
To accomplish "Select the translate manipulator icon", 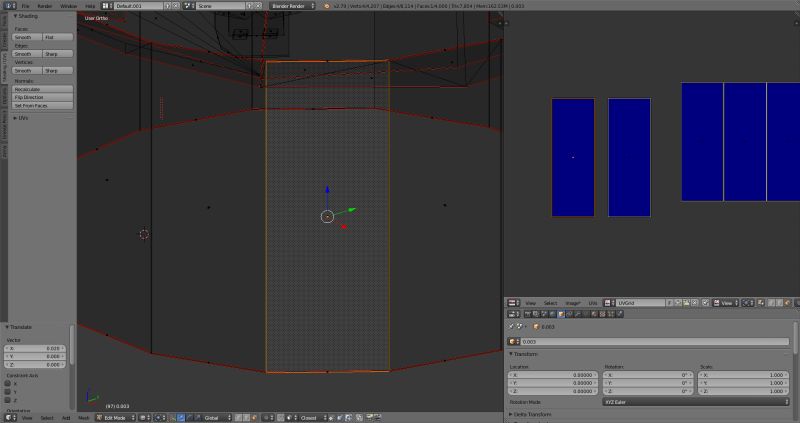I will (x=181, y=418).
